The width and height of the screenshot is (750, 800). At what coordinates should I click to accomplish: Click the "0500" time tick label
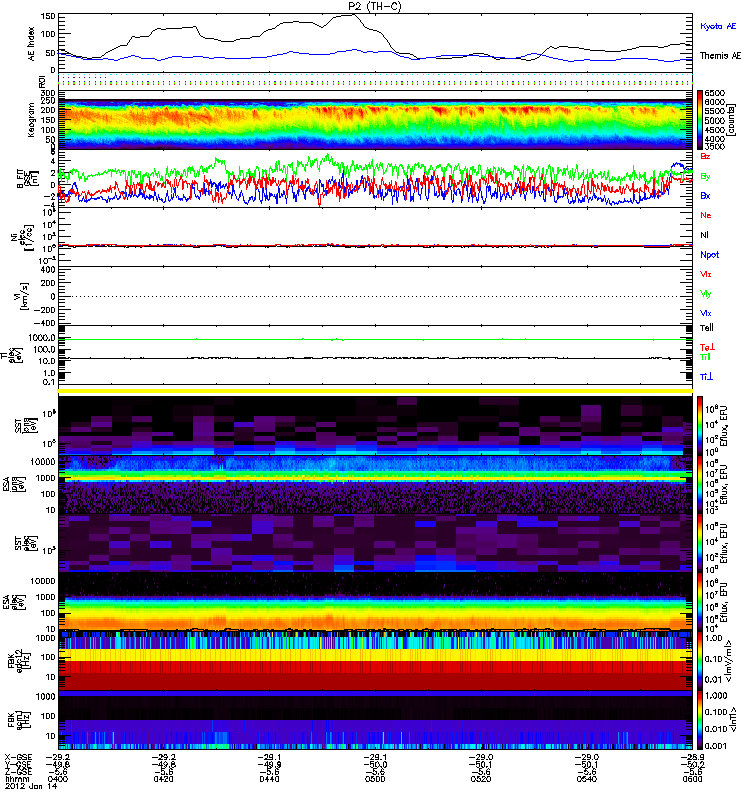pos(375,779)
